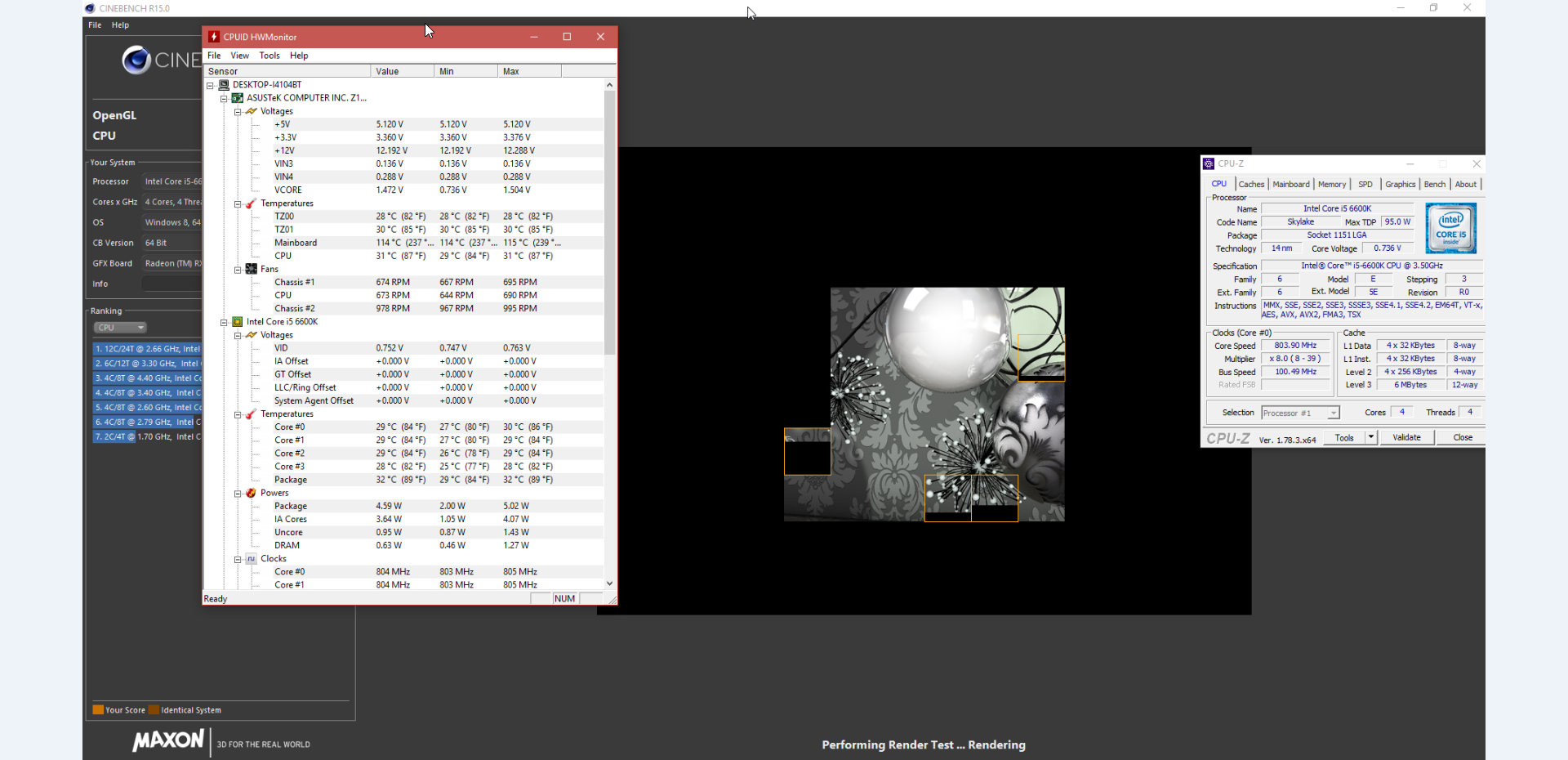Click the Tools button in CPU-Z
Screen dimensions: 1568x760
(x=1343, y=438)
